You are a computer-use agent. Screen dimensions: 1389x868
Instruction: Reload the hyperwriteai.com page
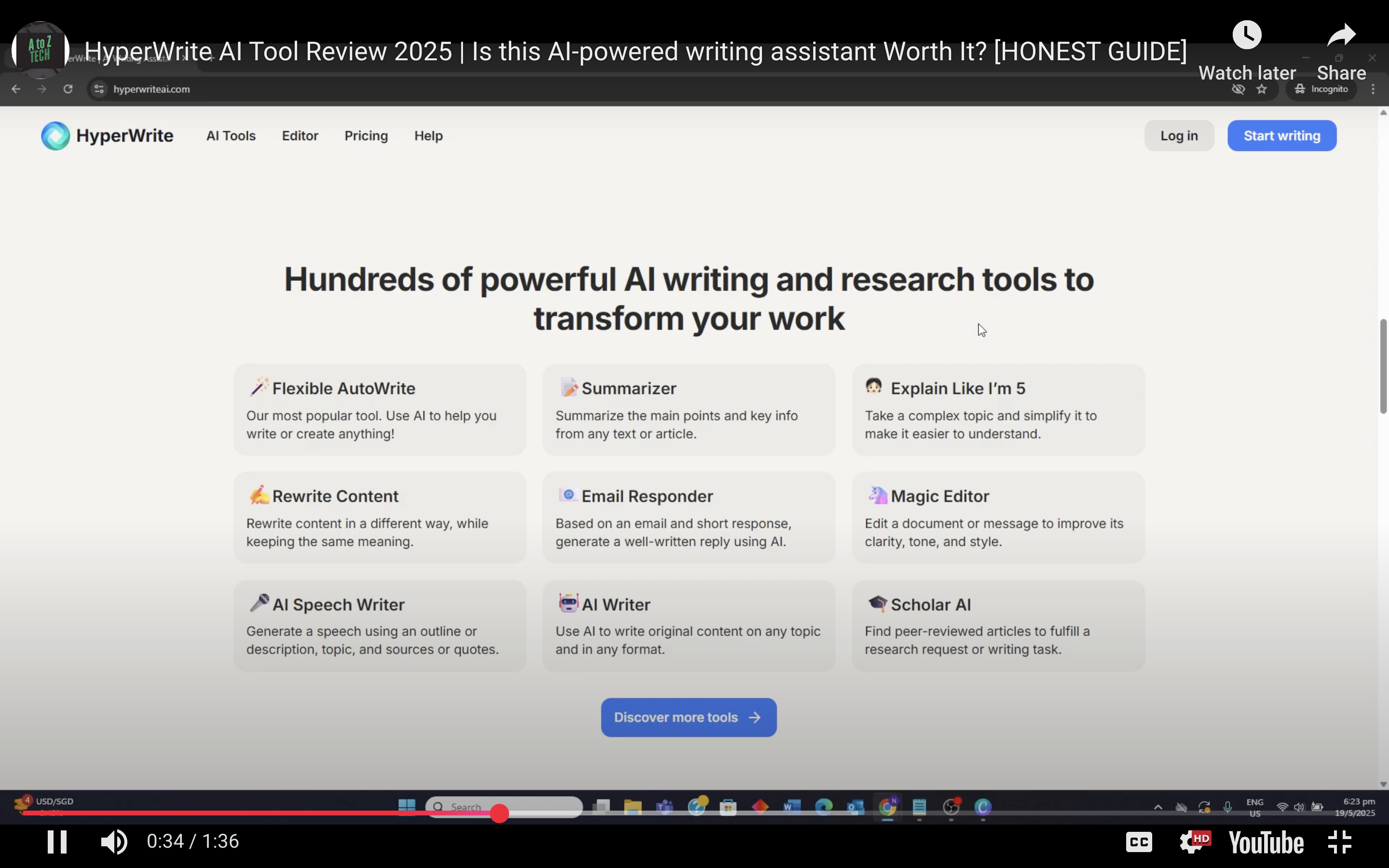pyautogui.click(x=68, y=89)
